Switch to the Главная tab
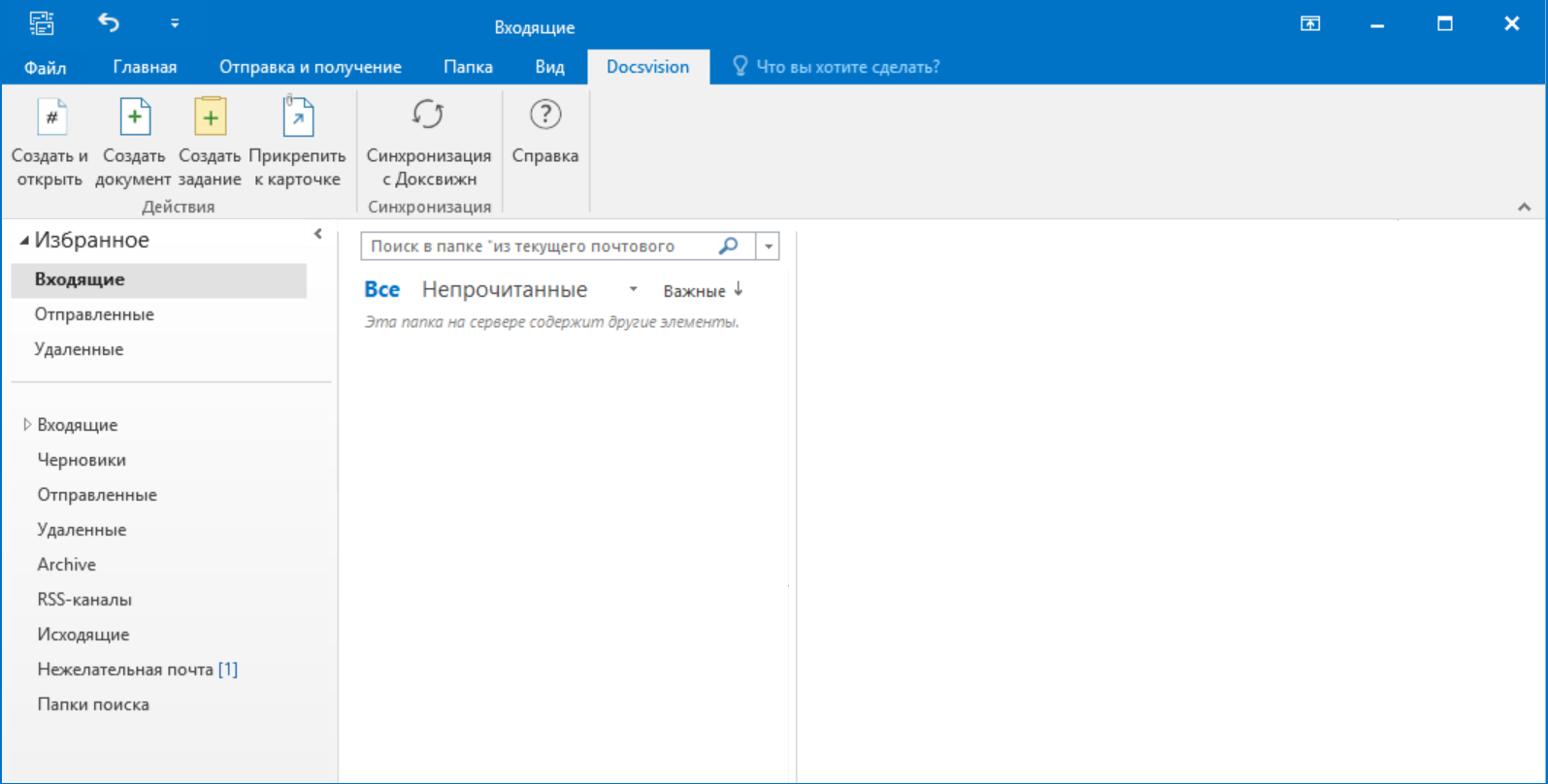The image size is (1548, 784). (145, 67)
